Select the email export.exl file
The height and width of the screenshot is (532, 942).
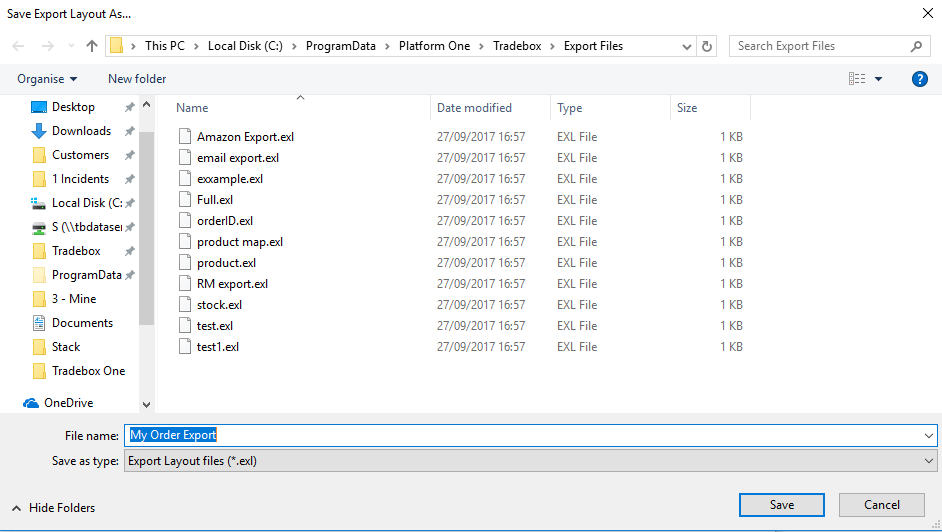pyautogui.click(x=238, y=158)
